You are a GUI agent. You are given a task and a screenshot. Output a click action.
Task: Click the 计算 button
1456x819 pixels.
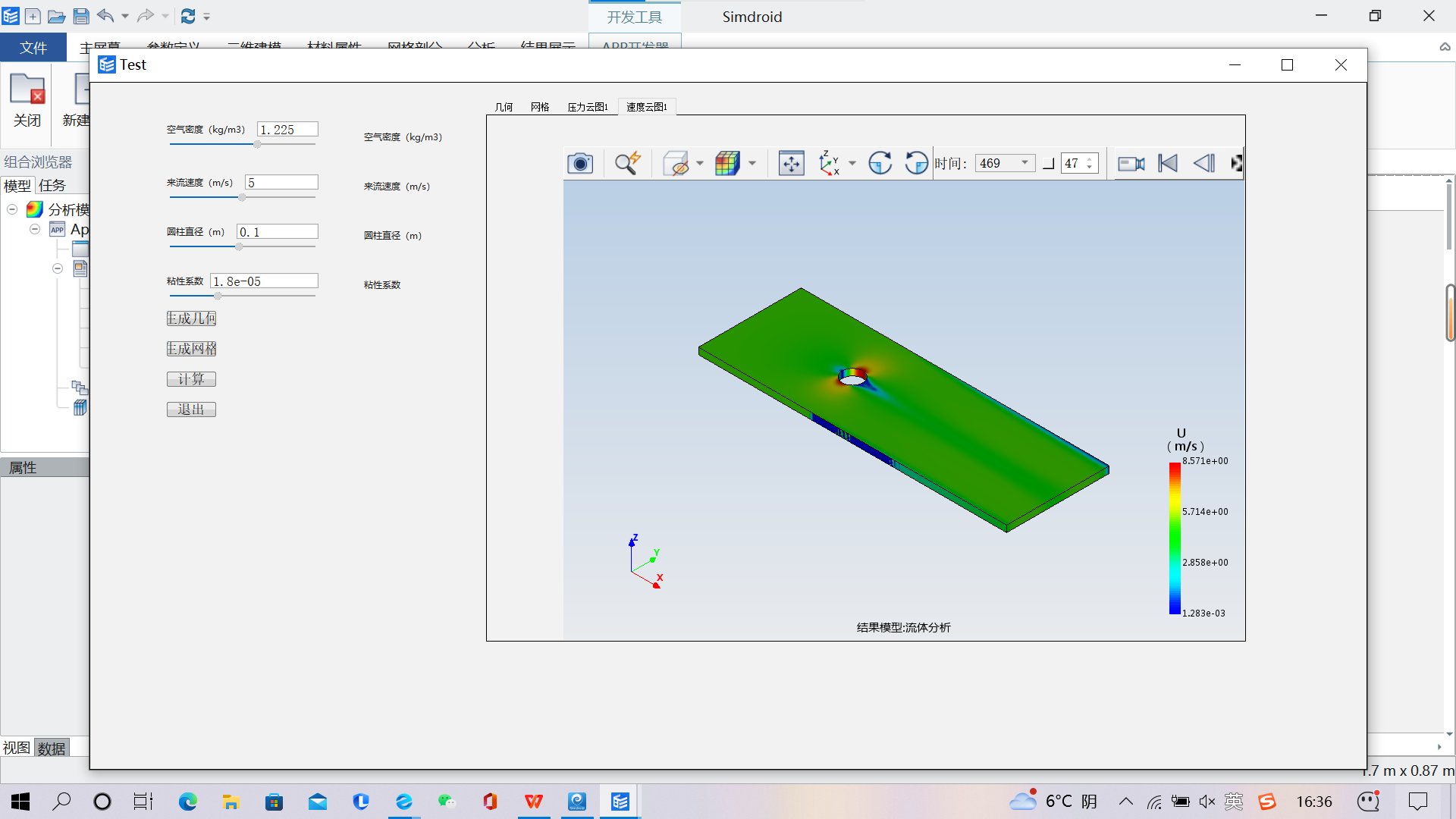191,379
